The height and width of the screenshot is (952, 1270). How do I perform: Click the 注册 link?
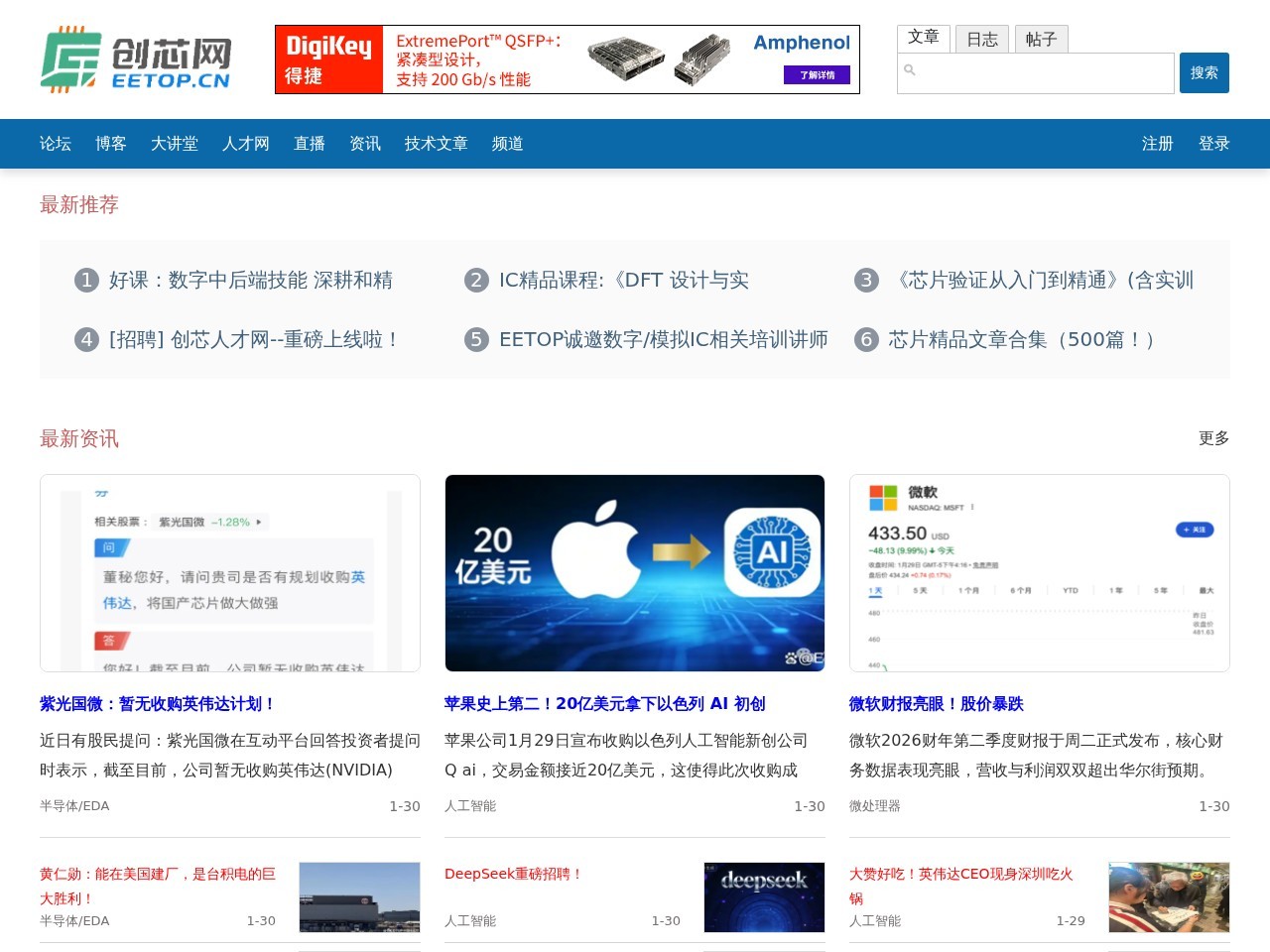[x=1157, y=144]
